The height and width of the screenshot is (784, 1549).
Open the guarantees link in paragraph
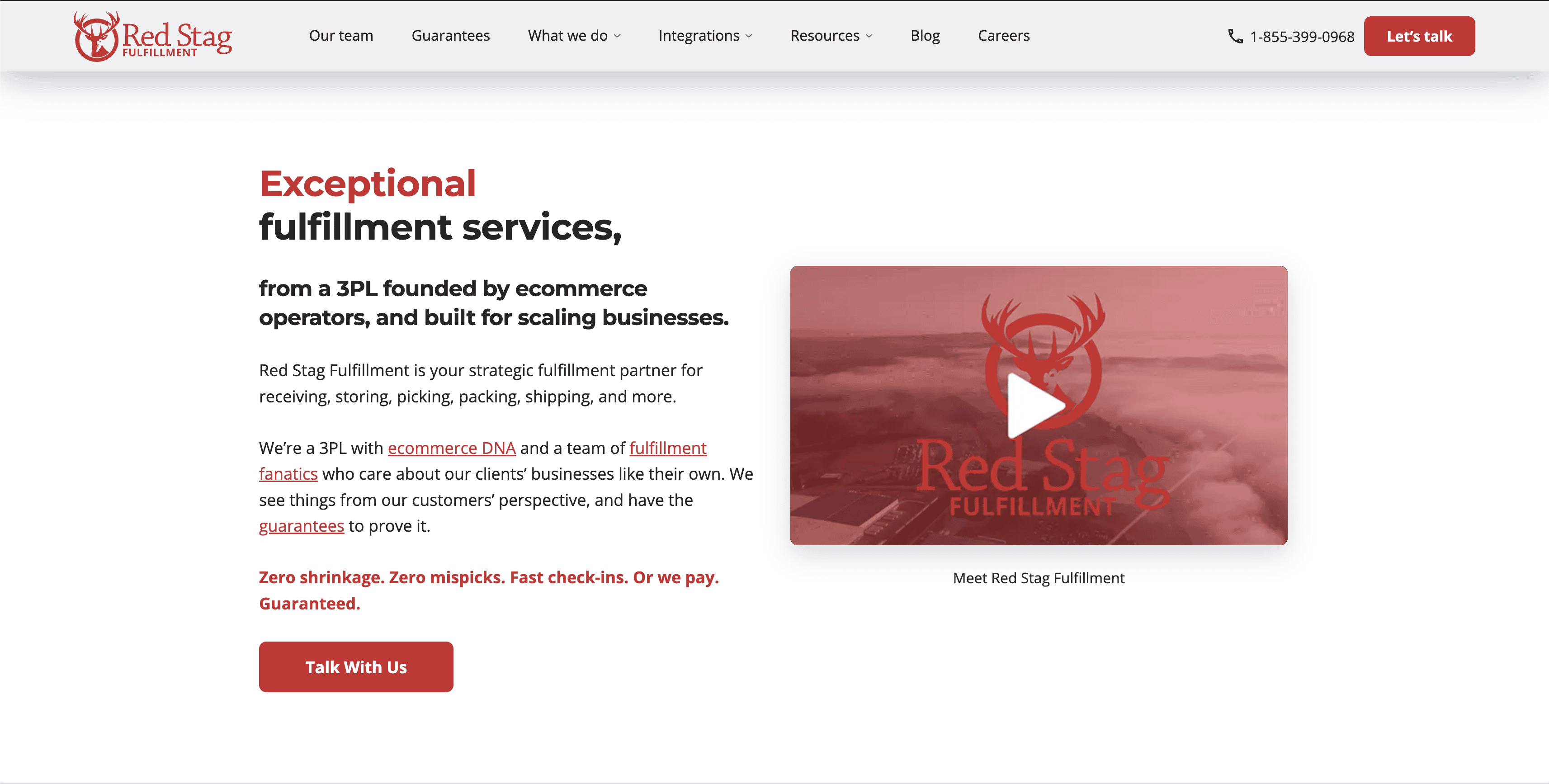click(301, 526)
